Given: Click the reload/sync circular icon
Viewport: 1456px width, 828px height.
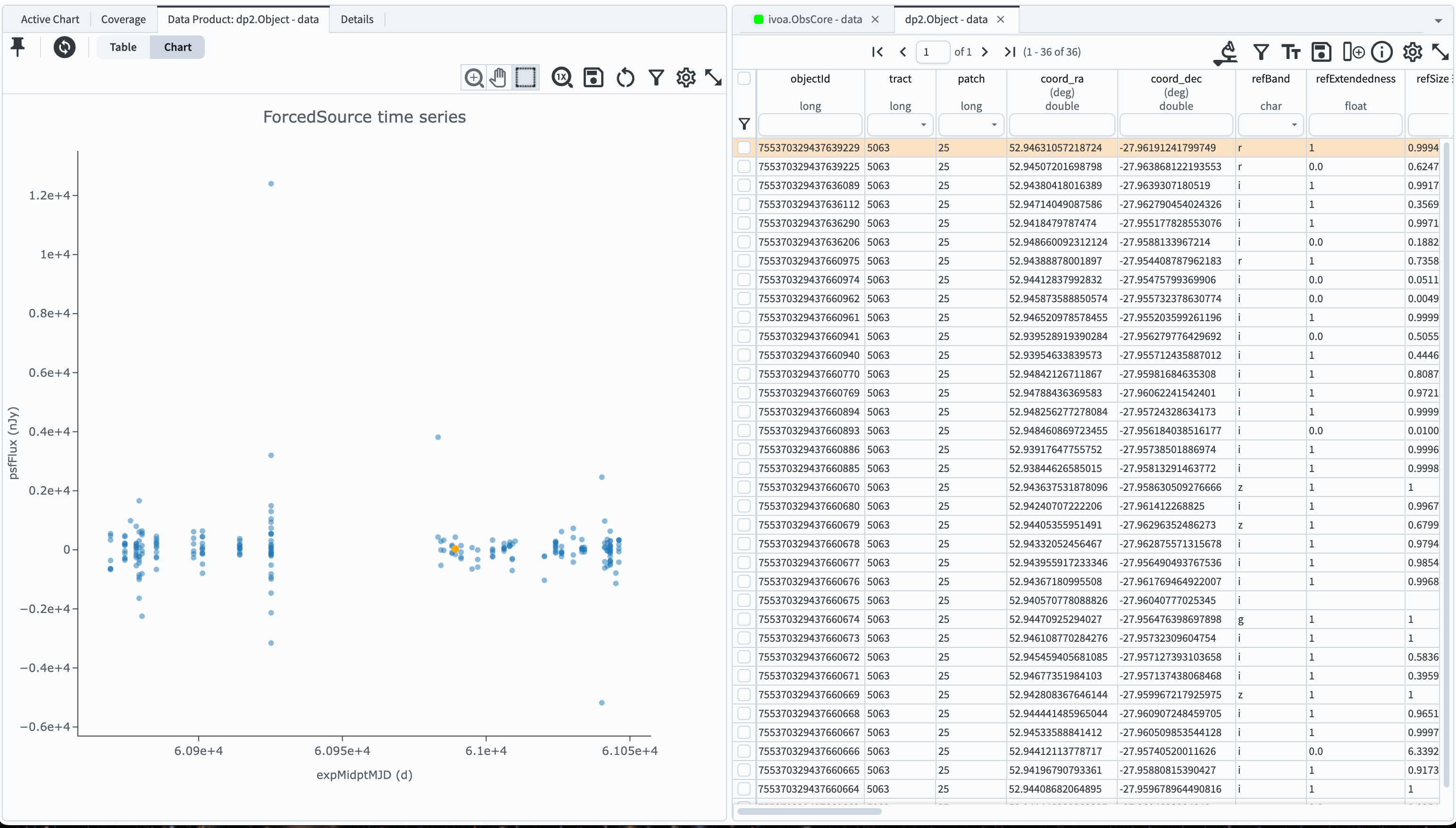Looking at the screenshot, I should click(64, 47).
